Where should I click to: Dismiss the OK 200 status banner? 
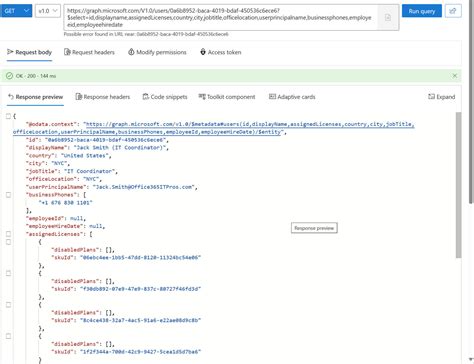[x=455, y=76]
